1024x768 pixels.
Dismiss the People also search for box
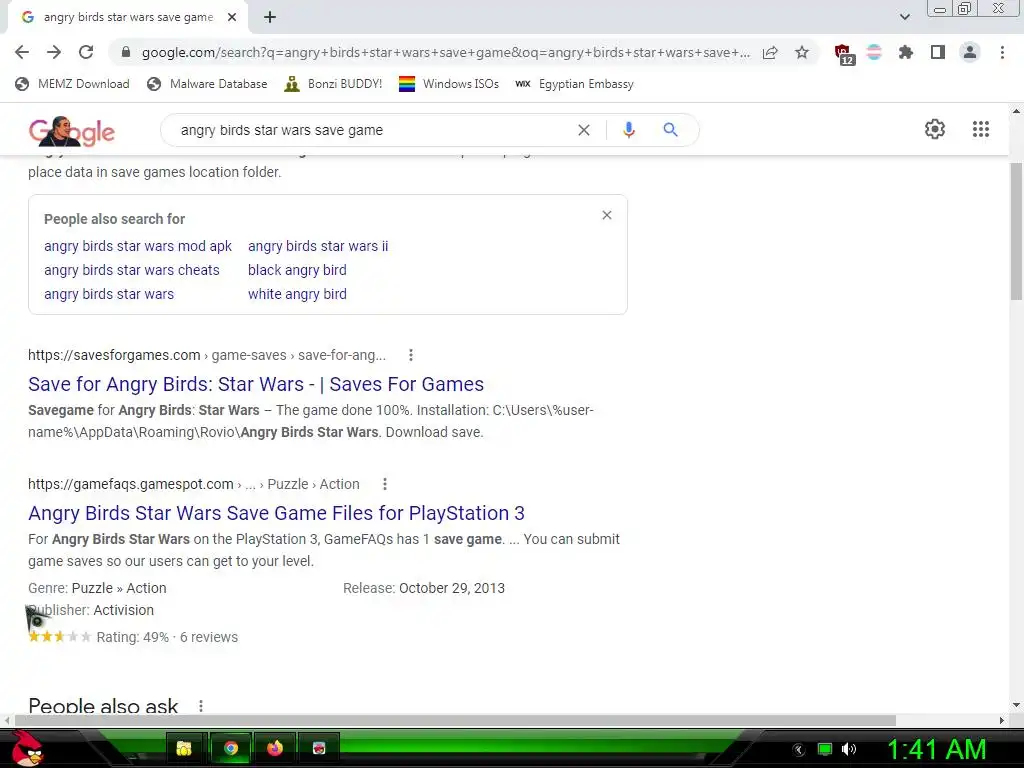(607, 215)
